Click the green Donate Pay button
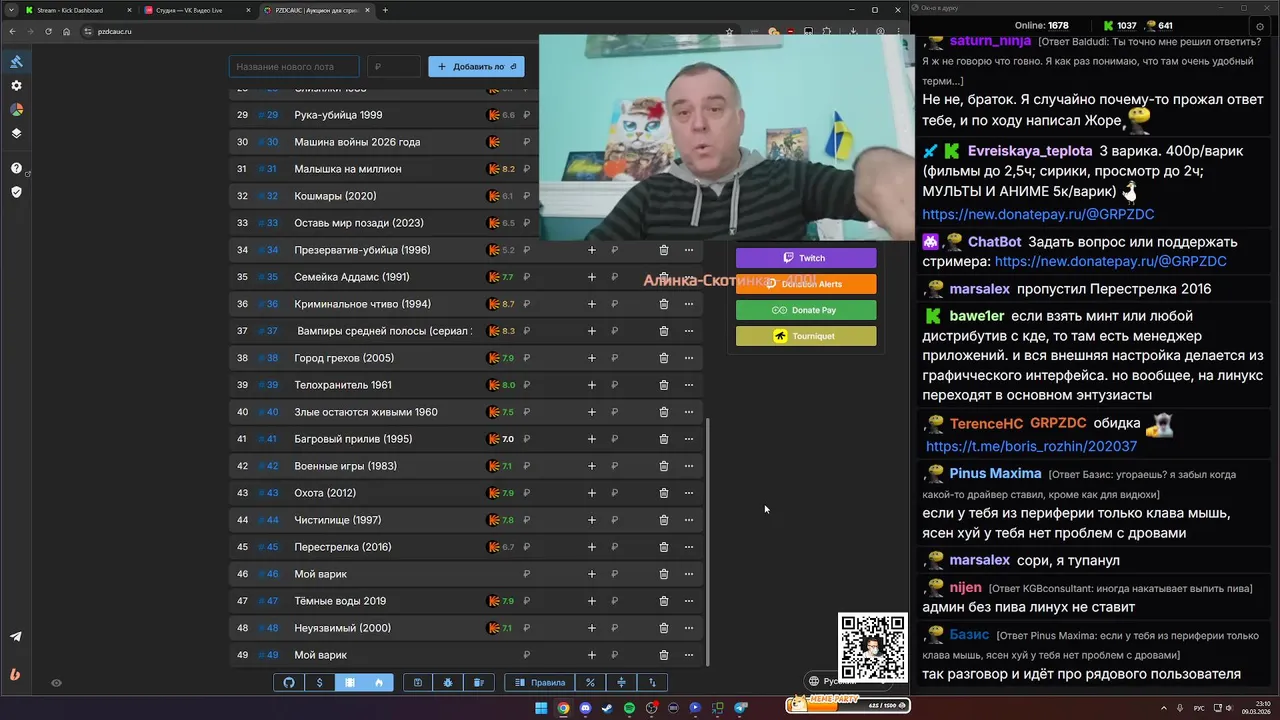The image size is (1280, 720). point(806,310)
